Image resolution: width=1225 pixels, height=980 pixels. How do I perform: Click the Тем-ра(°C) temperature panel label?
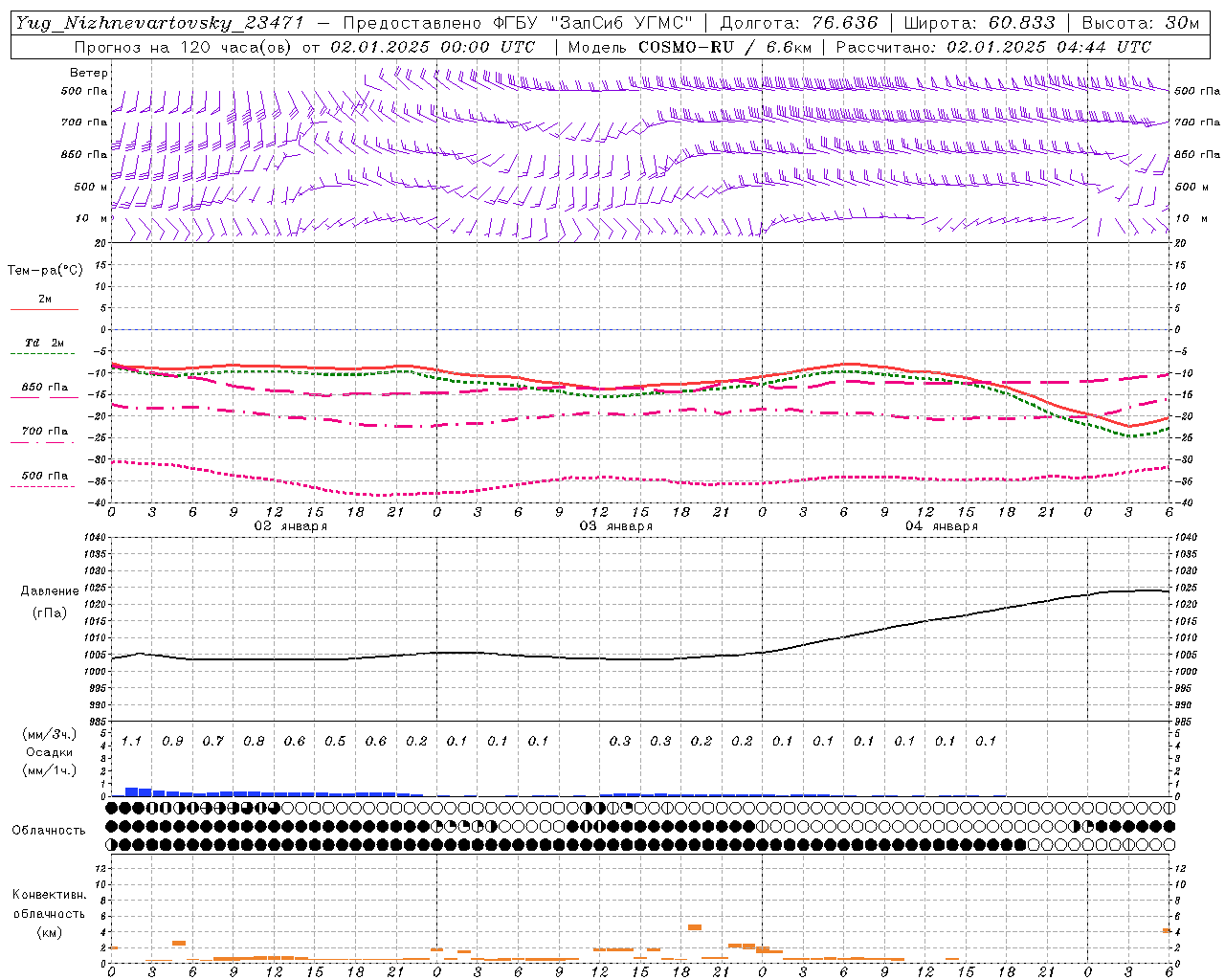pos(45,271)
